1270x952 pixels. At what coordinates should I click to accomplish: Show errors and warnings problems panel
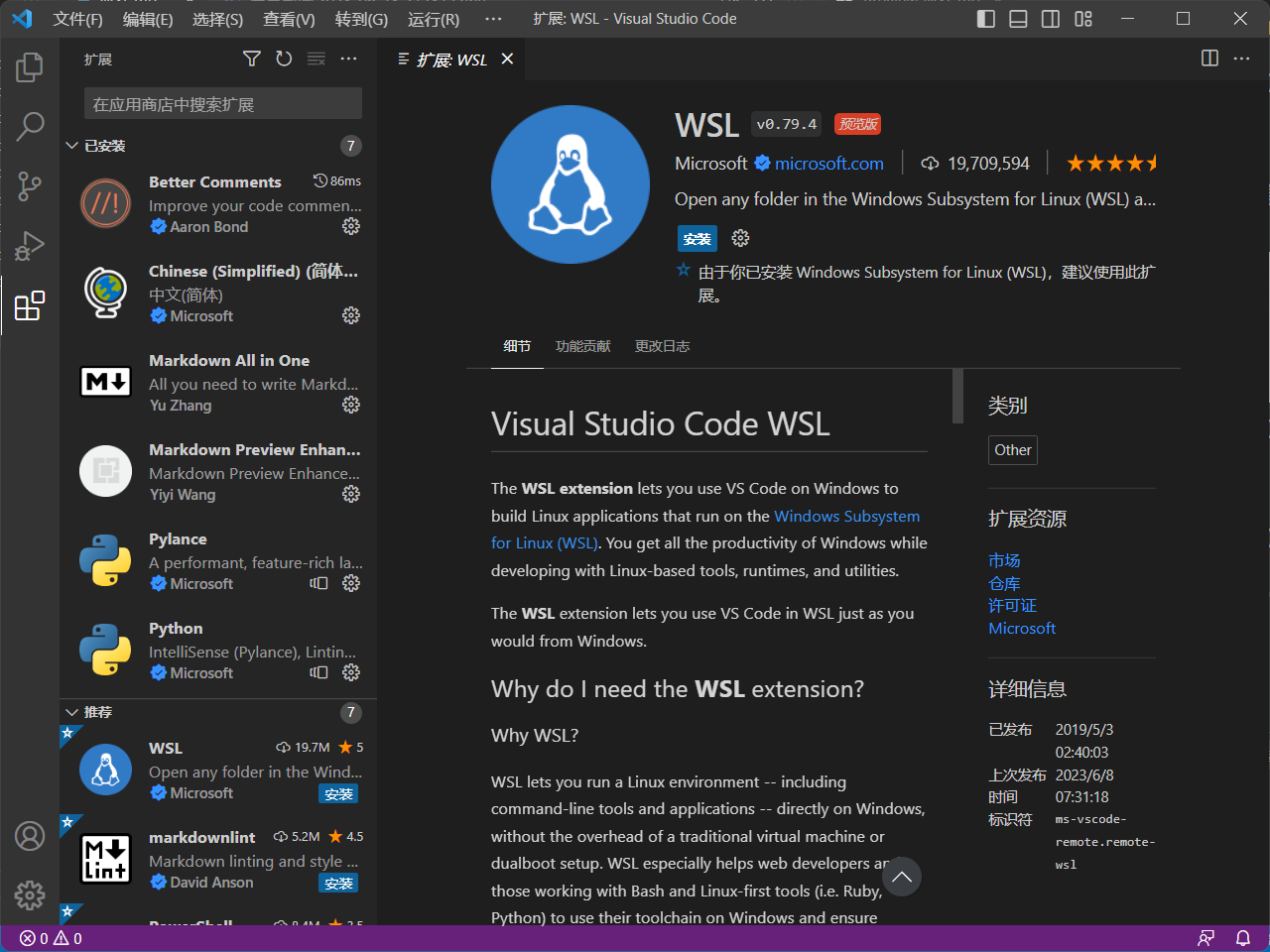pos(51,938)
